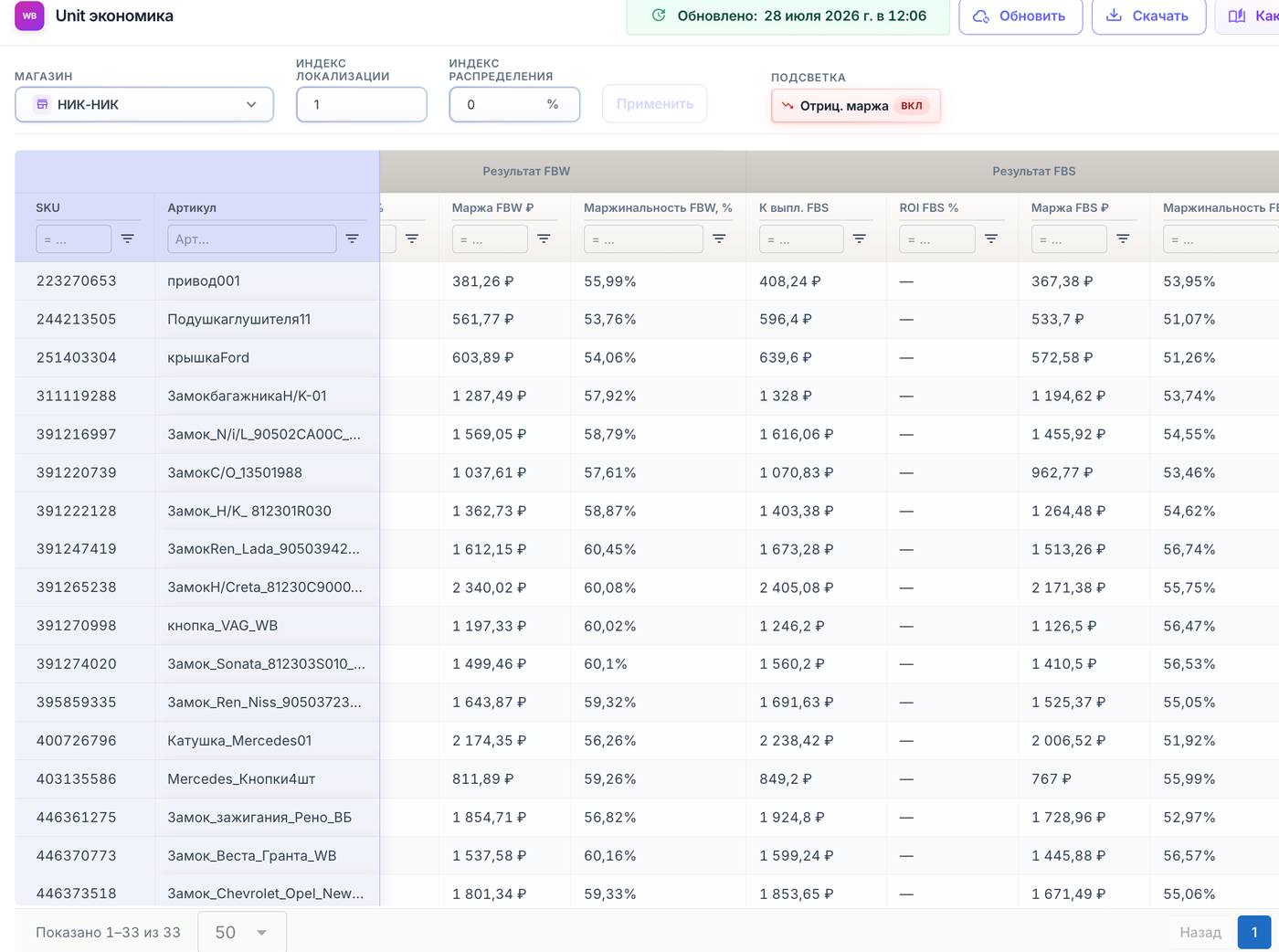Click the Маржа FBW filter input box
The width and height of the screenshot is (1279, 952).
(x=490, y=238)
